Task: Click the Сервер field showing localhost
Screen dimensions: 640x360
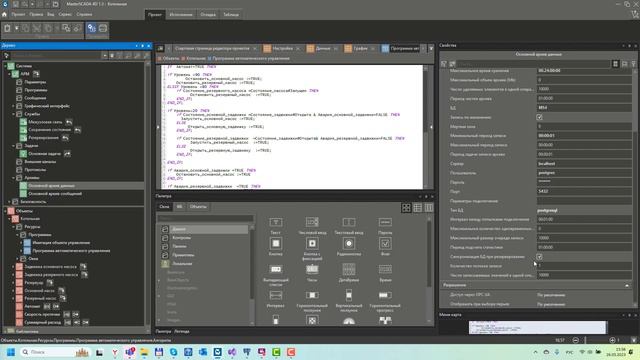Action: point(584,164)
